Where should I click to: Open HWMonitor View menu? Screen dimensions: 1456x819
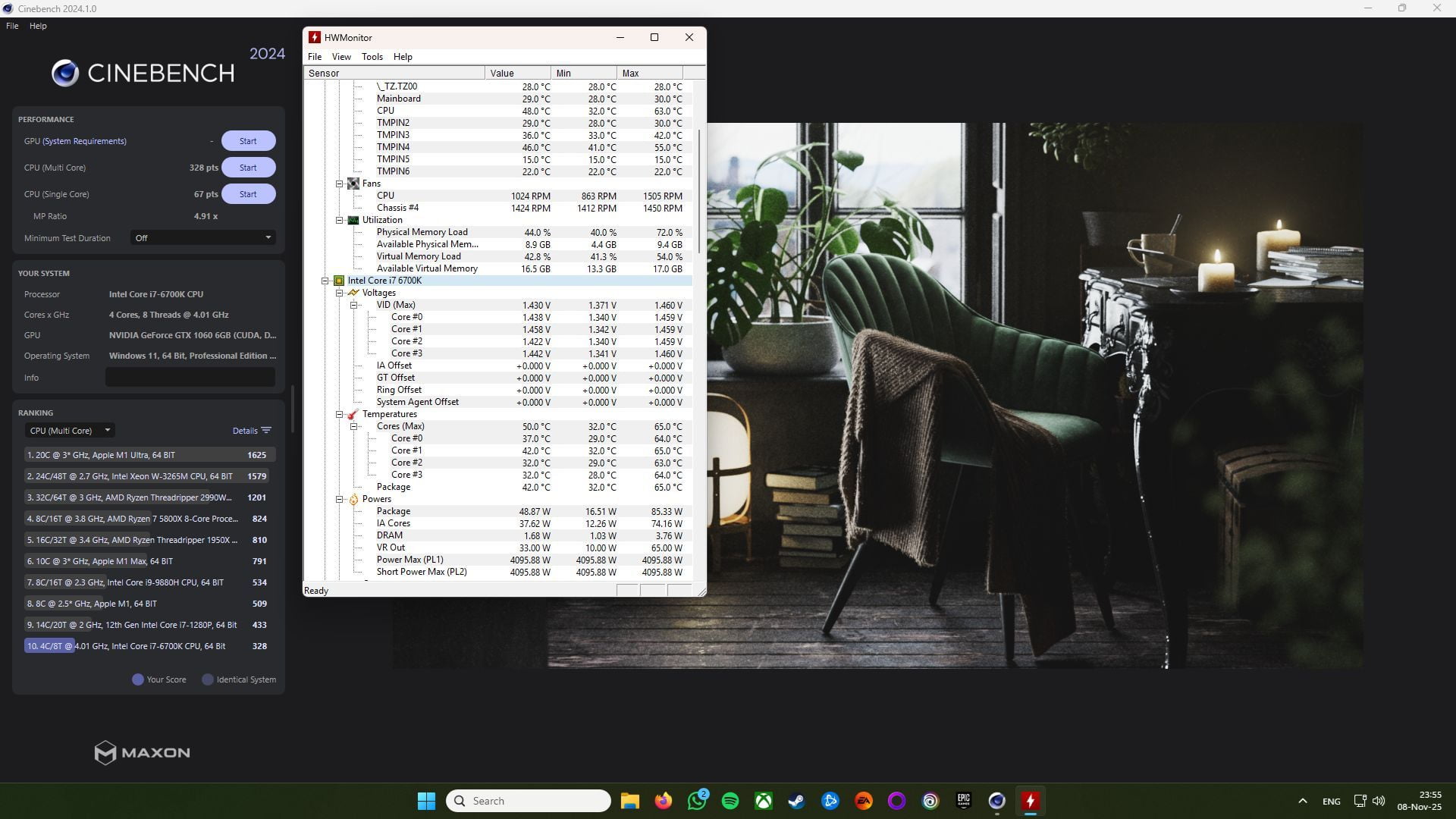[x=341, y=57]
